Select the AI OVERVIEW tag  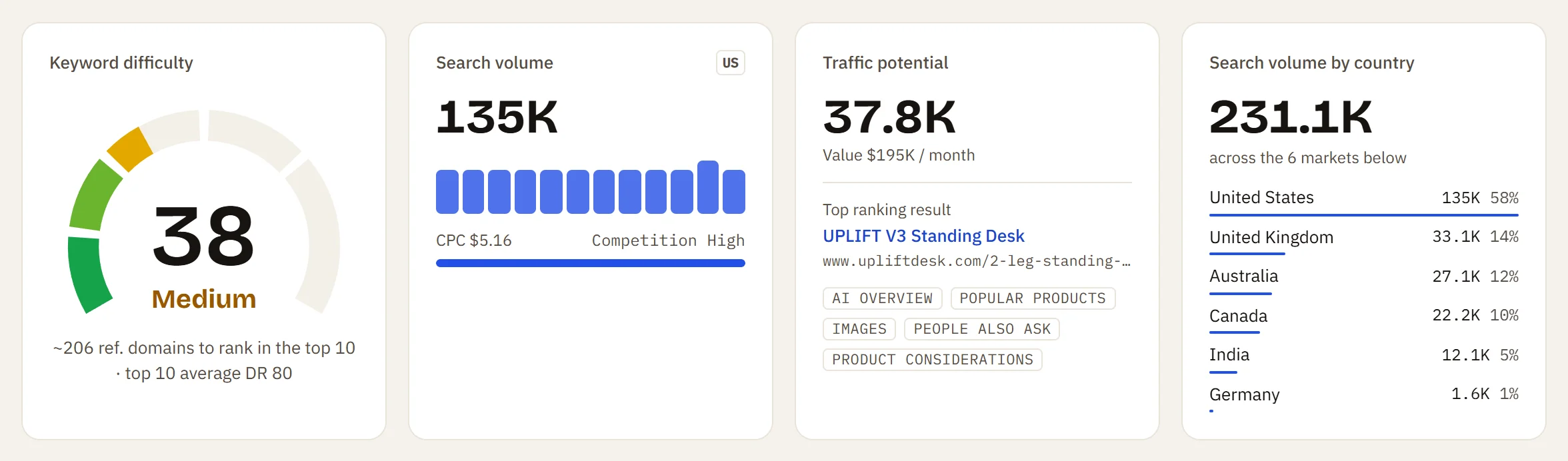pyautogui.click(x=882, y=298)
